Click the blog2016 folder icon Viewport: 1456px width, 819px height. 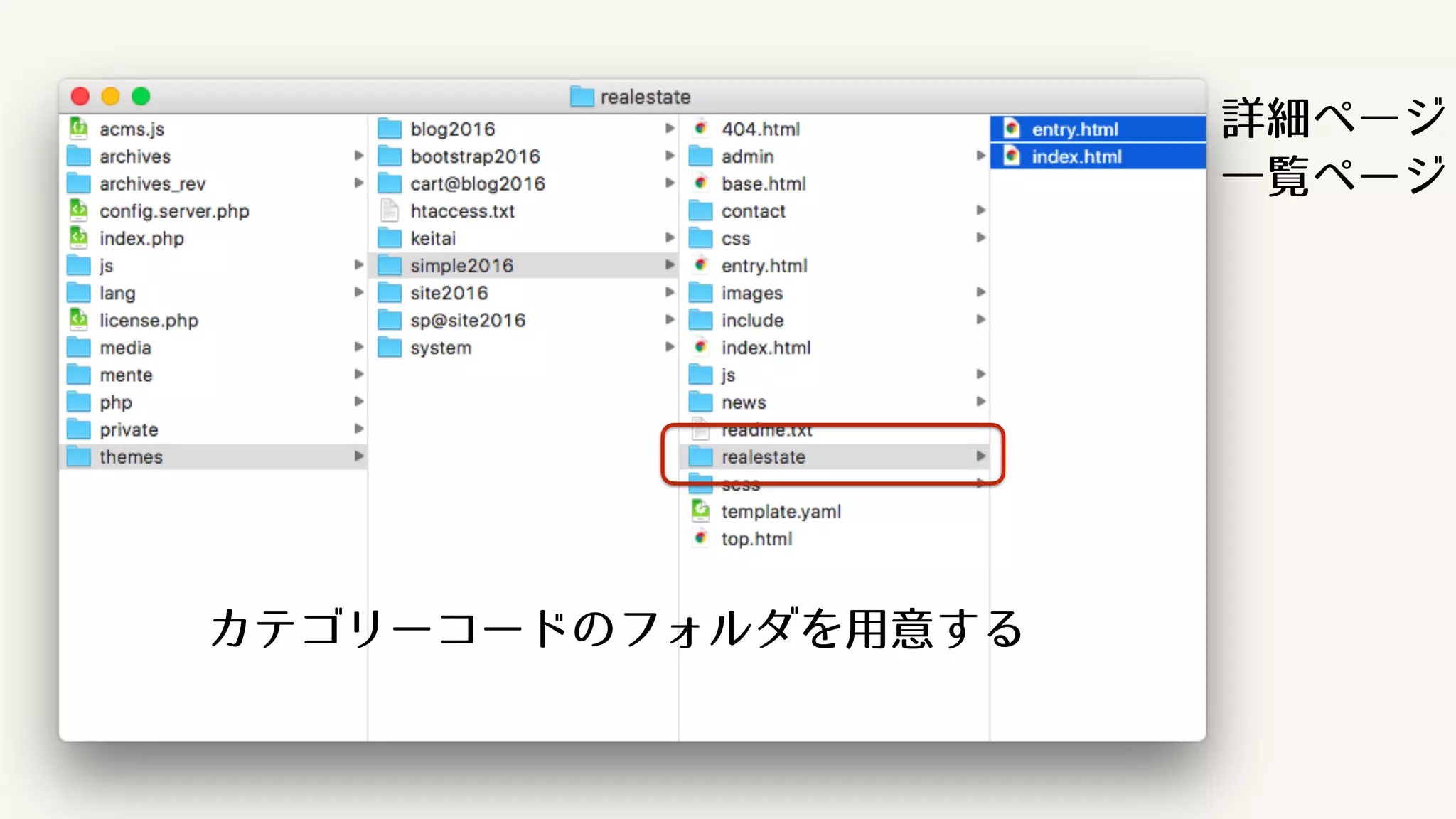tap(390, 129)
